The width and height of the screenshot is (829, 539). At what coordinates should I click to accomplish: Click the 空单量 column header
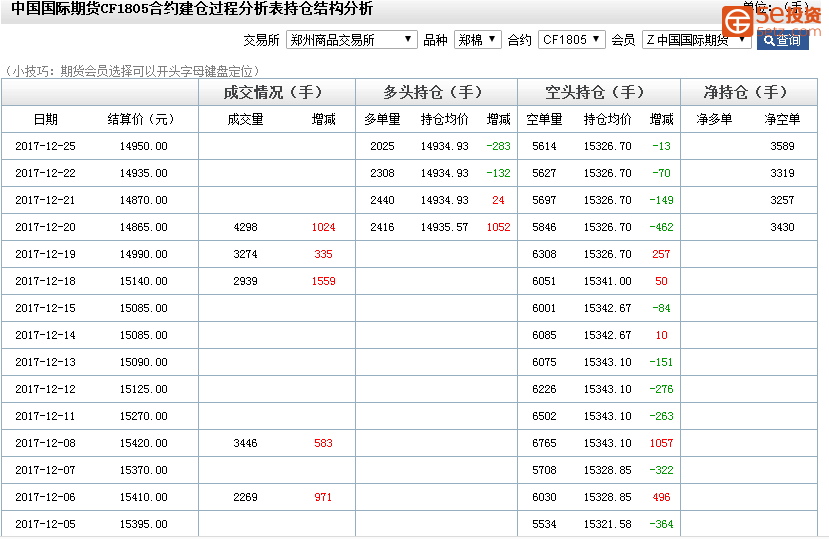[544, 120]
